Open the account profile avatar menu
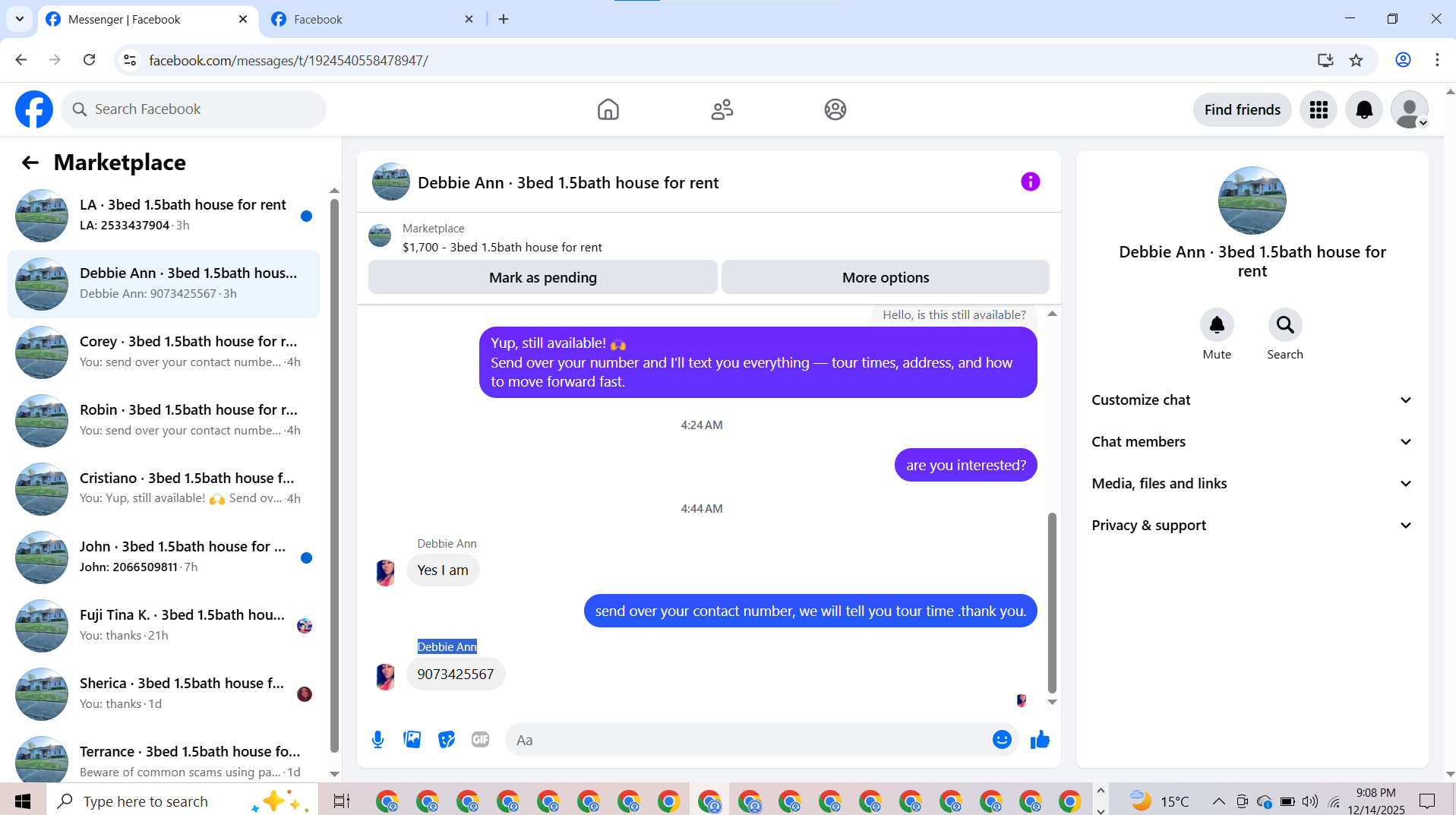This screenshot has height=815, width=1456. 1410,109
